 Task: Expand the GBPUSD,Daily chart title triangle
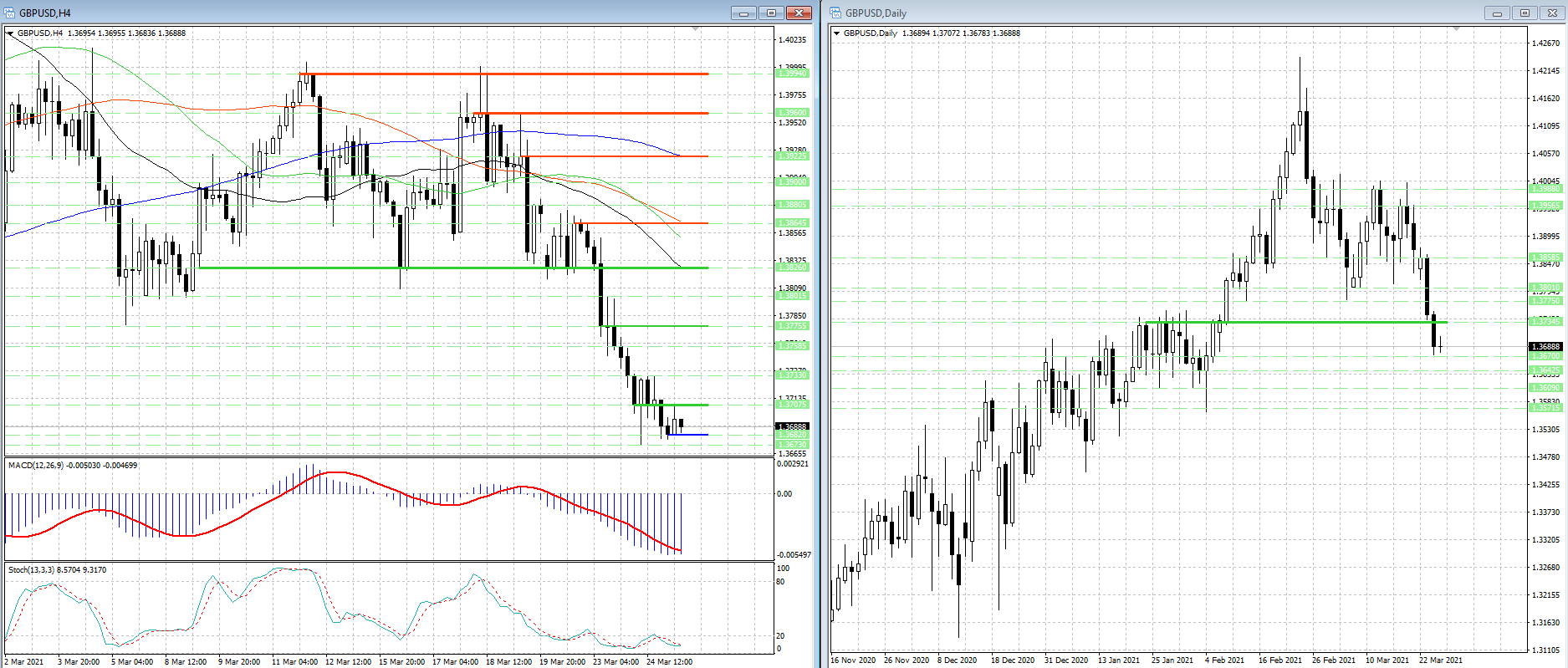(x=836, y=33)
